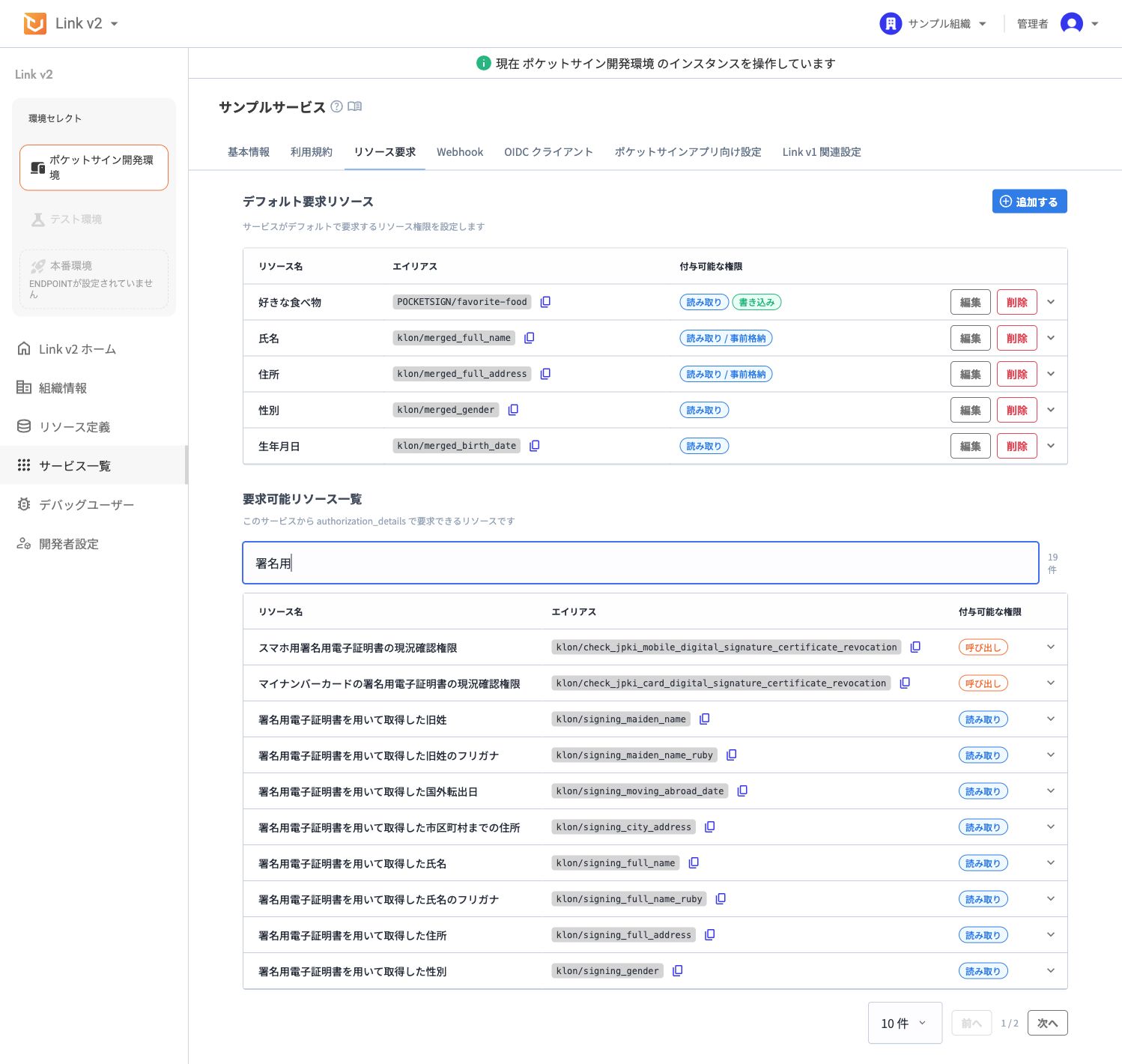
Task: Delete the 生年月日 resource
Action: pyautogui.click(x=1017, y=446)
